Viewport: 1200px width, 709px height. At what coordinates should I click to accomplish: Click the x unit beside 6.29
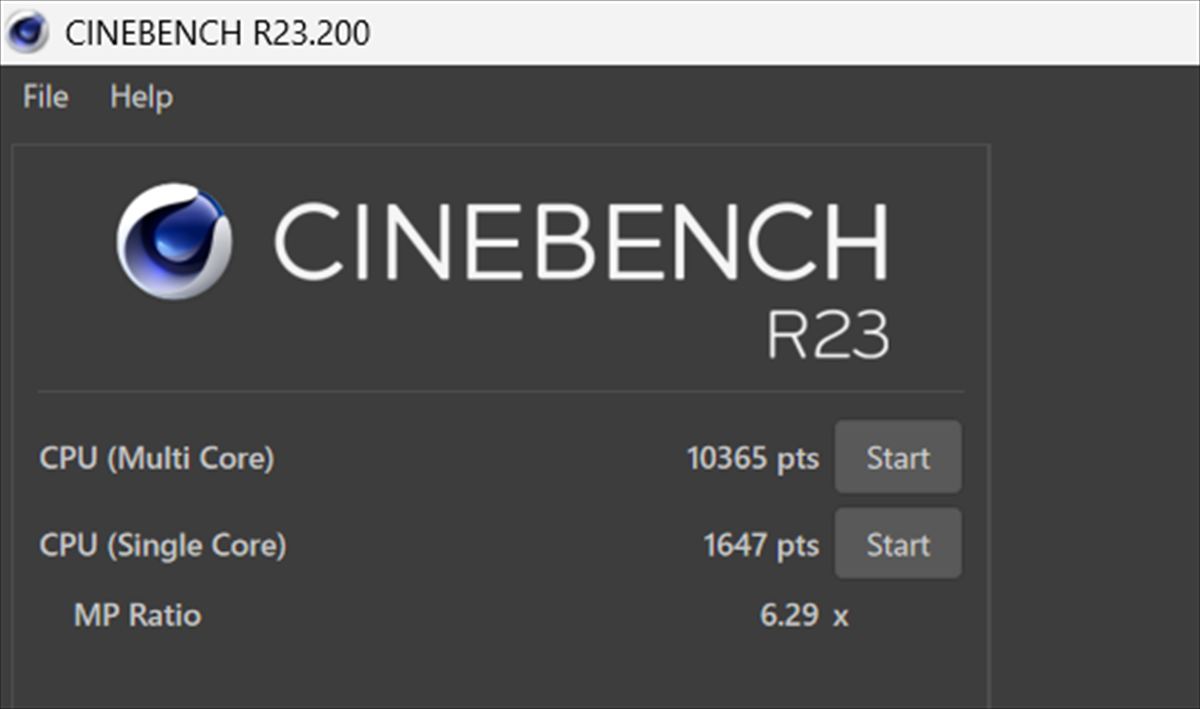click(x=841, y=616)
